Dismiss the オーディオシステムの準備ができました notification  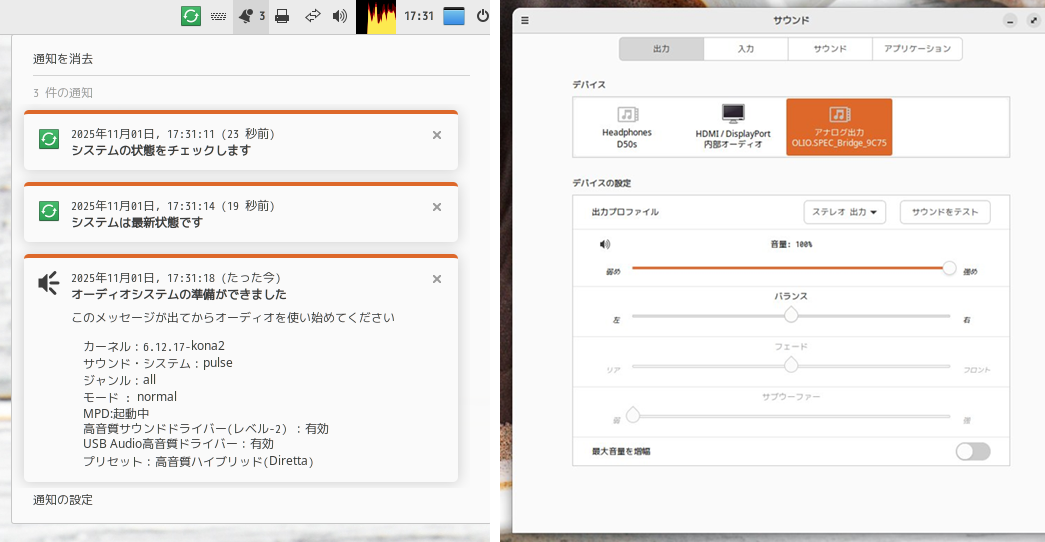click(437, 279)
